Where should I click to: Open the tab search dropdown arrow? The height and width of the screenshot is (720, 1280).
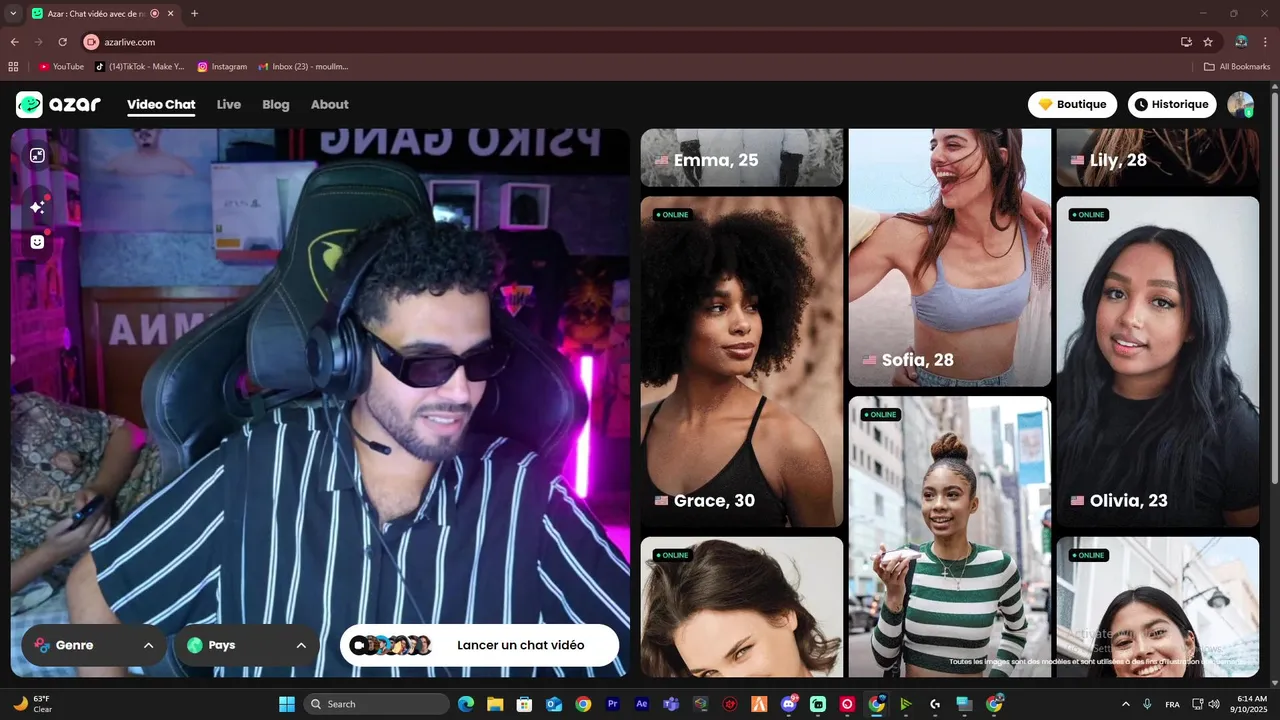coord(13,13)
